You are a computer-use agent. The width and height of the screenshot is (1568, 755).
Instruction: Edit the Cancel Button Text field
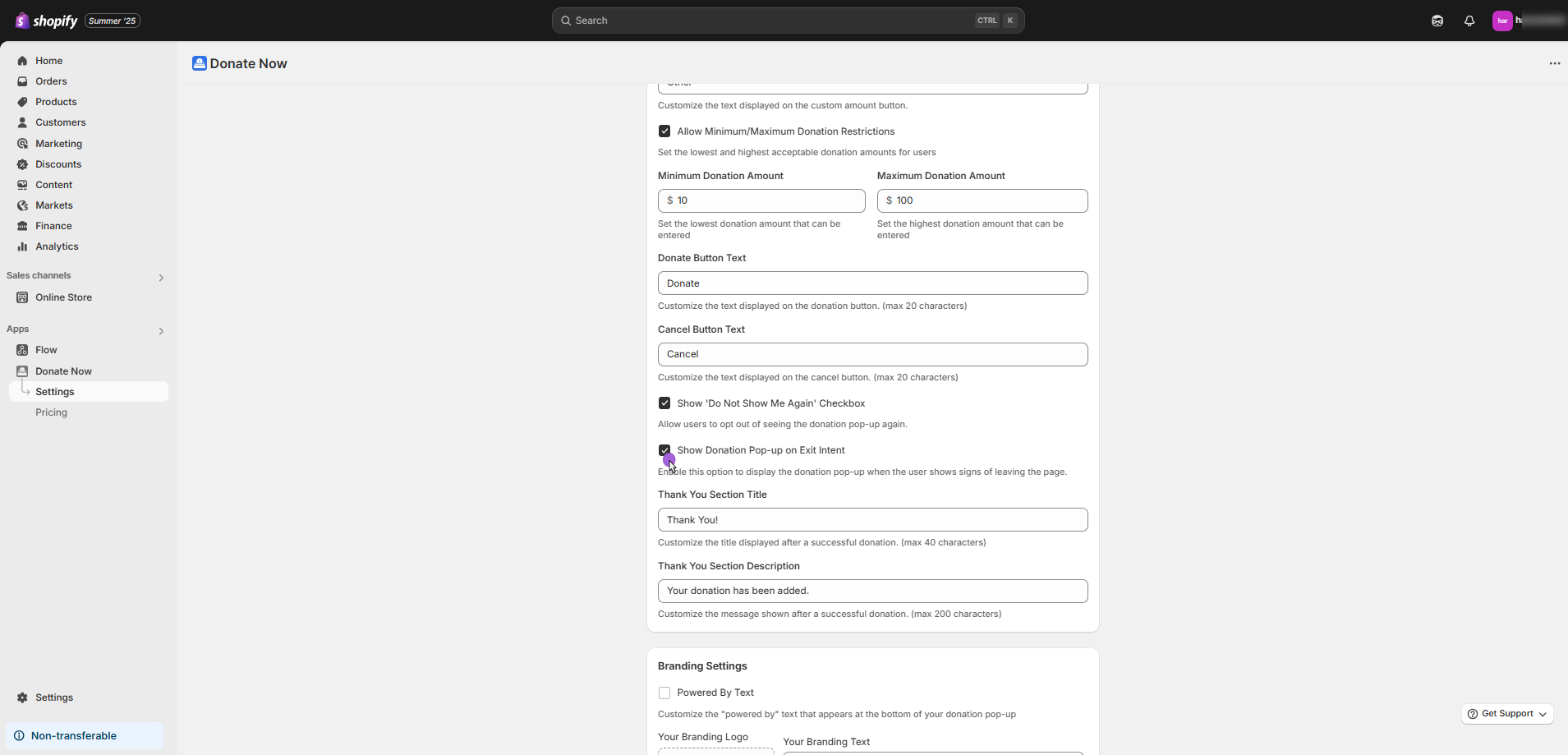pyautogui.click(x=873, y=354)
